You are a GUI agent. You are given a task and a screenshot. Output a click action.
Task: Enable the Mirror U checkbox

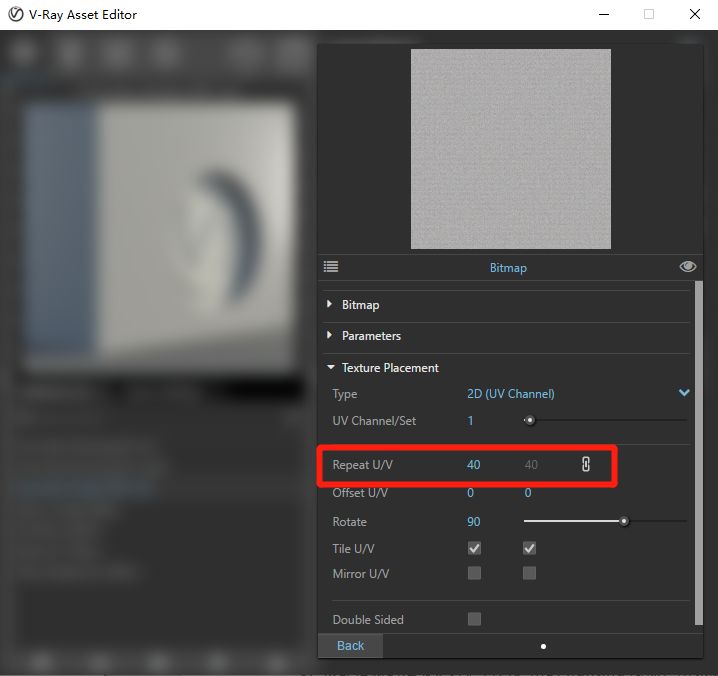pos(474,573)
